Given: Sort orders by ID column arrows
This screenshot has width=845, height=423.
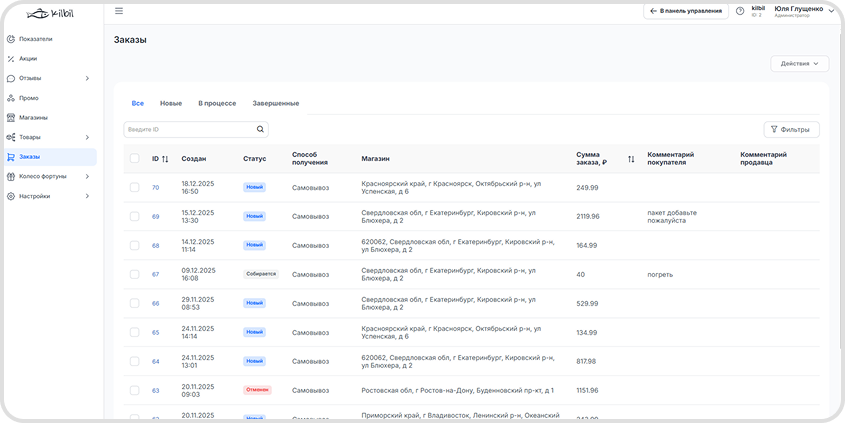Looking at the screenshot, I should point(165,159).
